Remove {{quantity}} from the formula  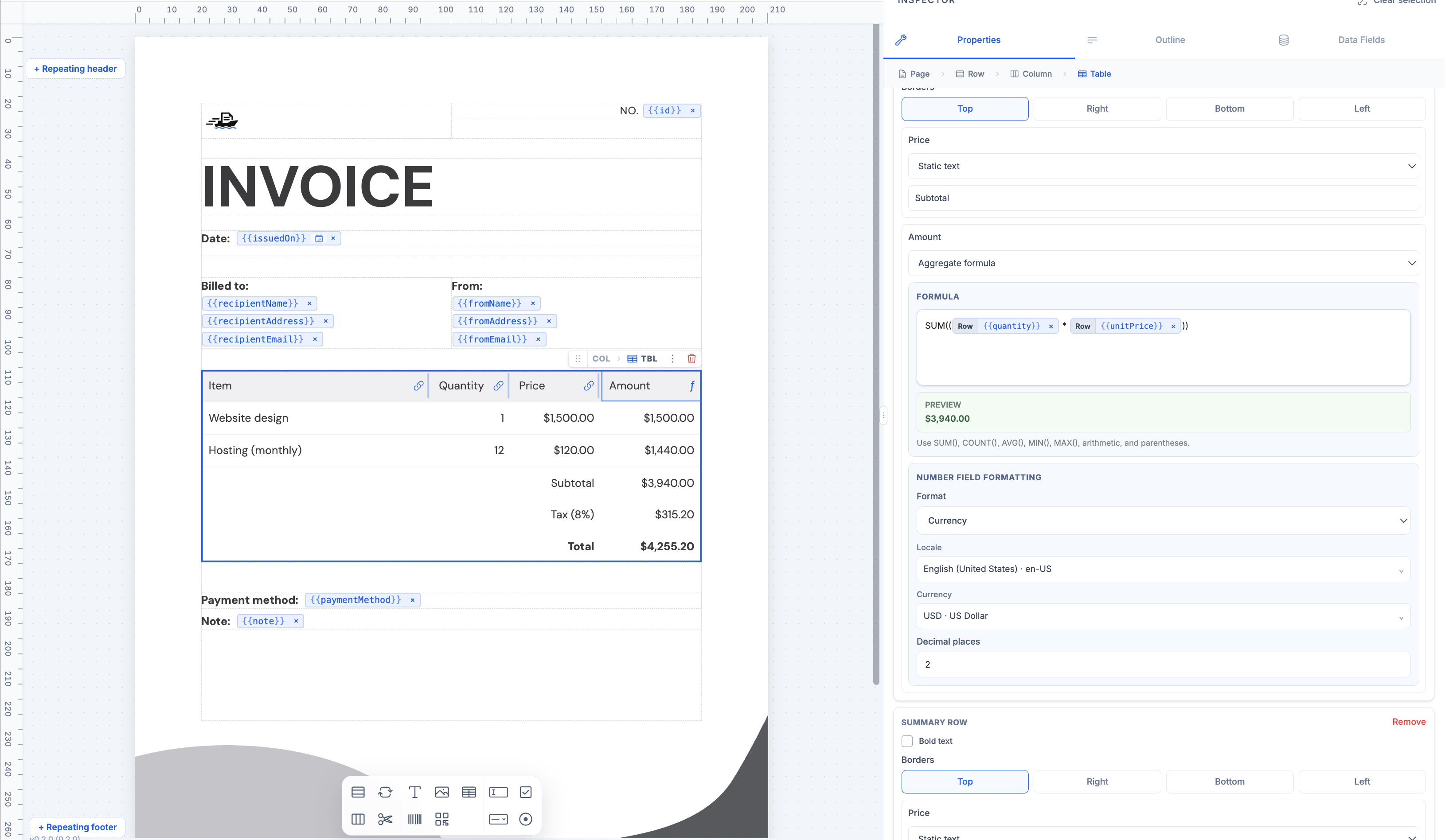tap(1051, 326)
